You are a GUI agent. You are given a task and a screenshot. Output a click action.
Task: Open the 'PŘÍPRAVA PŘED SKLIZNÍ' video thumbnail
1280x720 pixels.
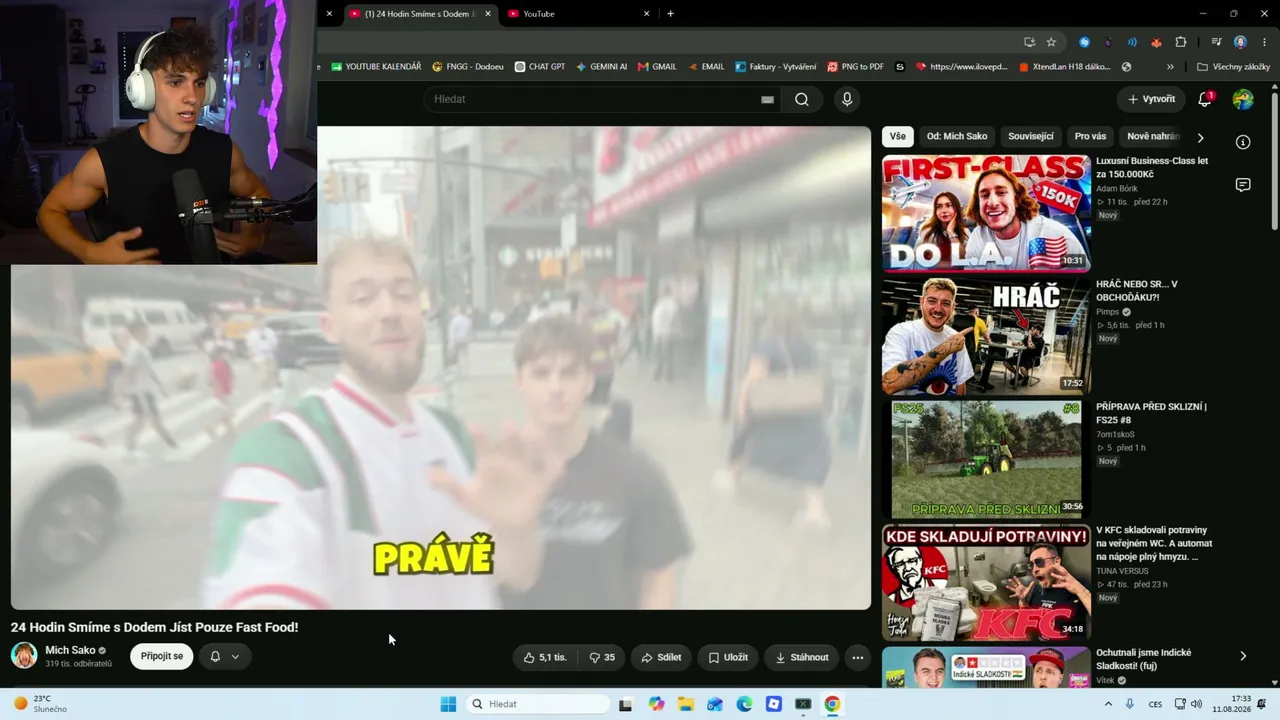pos(986,459)
